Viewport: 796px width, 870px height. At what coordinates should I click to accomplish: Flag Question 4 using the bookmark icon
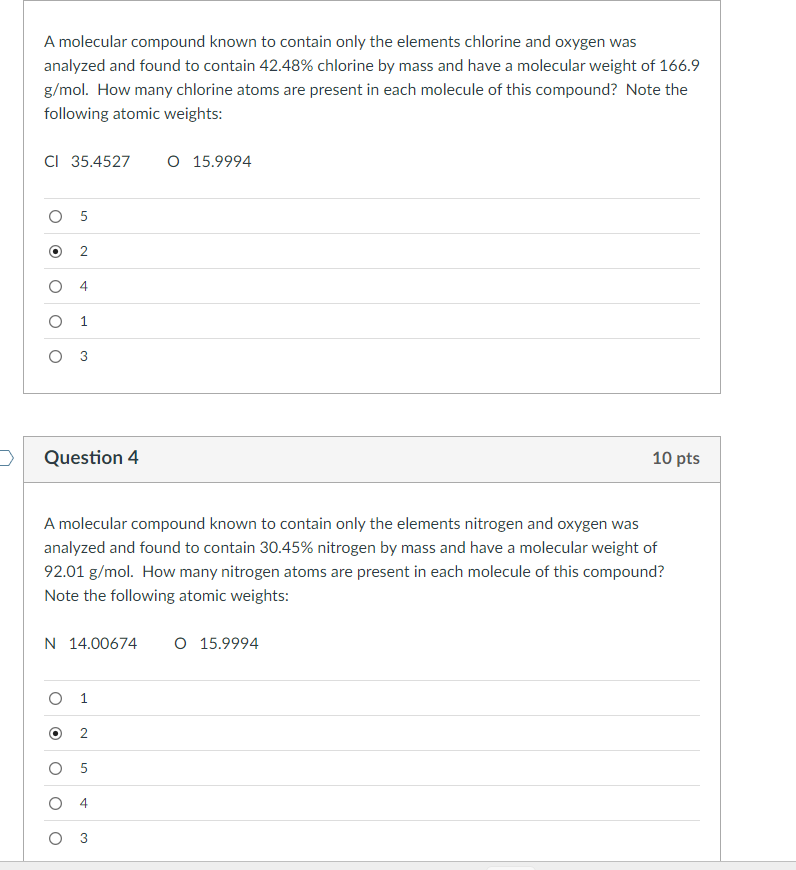[6, 458]
